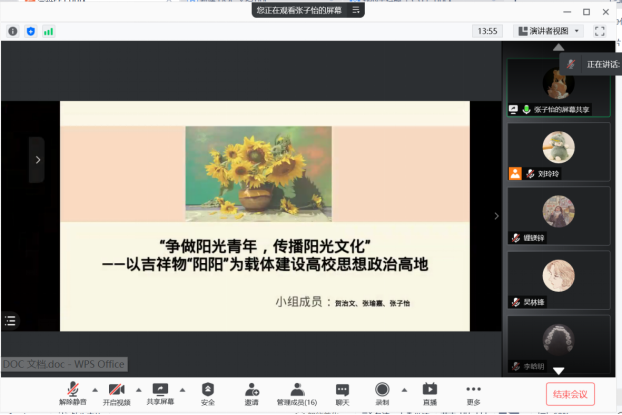Start sharing with 共享屏幕 icon
Screen dimensions: 622x415
point(159,389)
